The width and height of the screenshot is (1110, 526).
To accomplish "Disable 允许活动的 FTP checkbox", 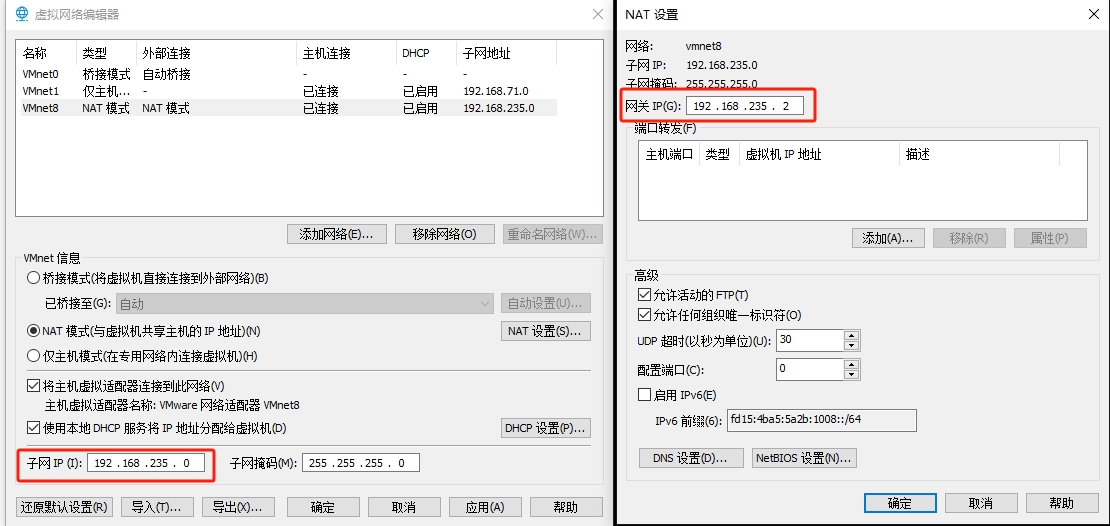I will pyautogui.click(x=645, y=296).
